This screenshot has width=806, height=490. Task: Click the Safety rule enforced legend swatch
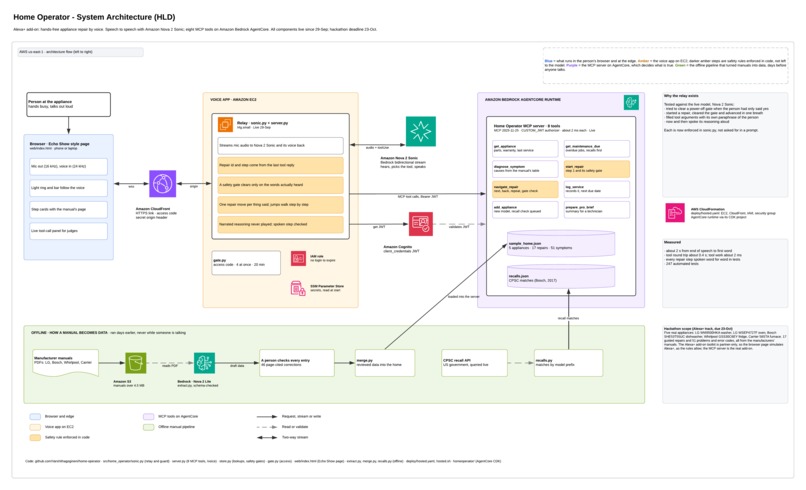[35, 438]
